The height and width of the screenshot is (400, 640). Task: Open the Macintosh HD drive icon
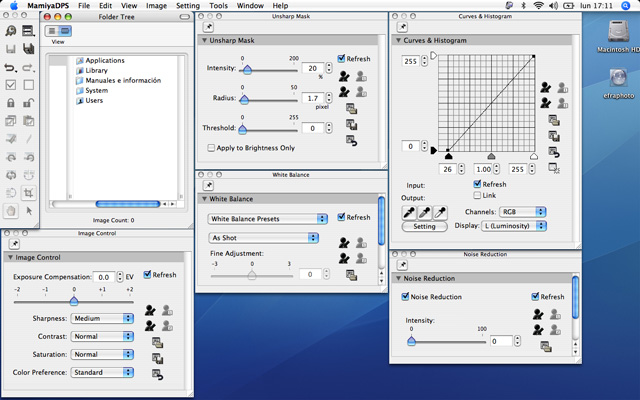tap(619, 32)
